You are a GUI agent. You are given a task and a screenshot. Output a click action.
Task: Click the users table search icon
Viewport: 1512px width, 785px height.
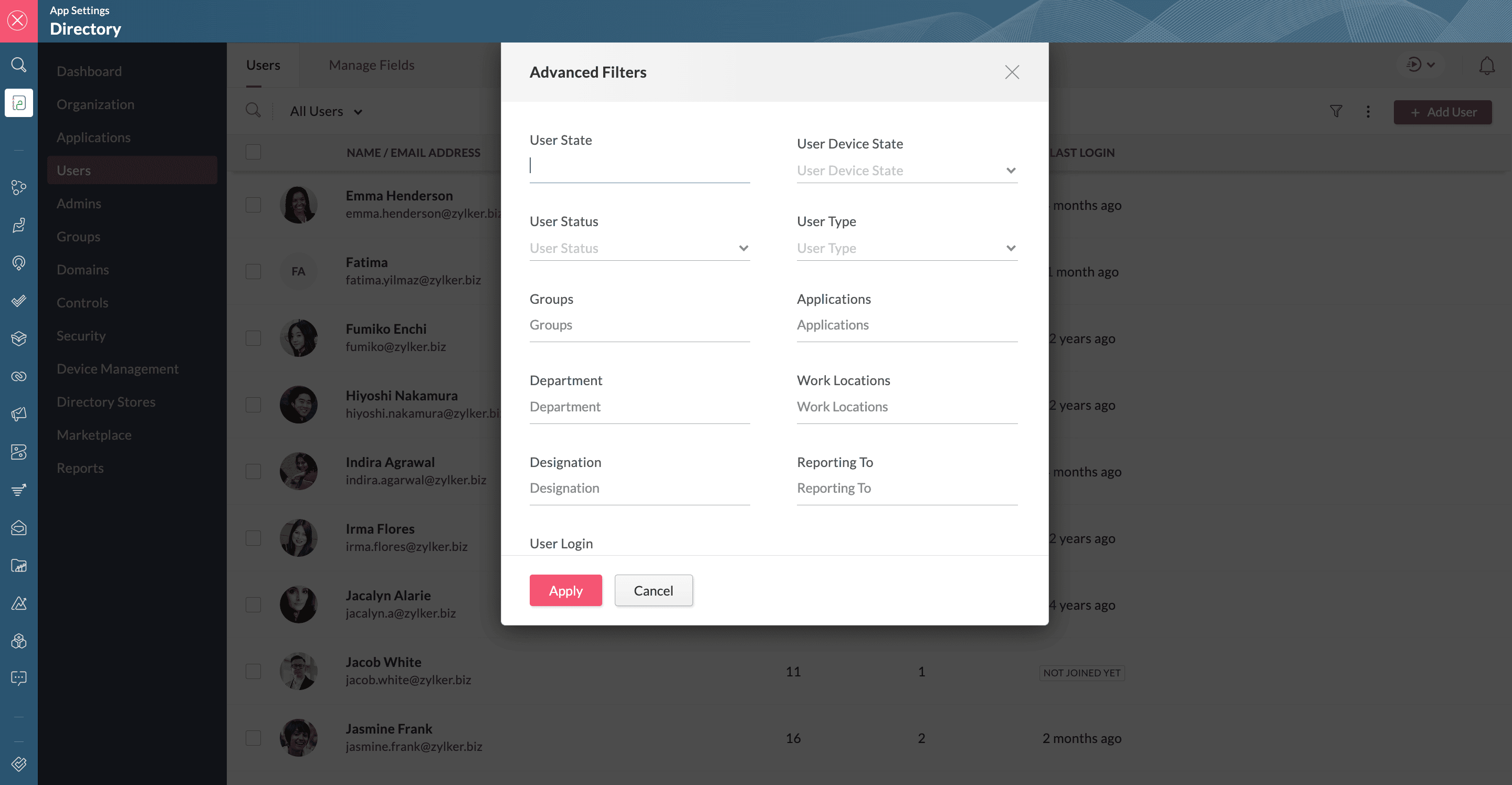click(x=253, y=110)
